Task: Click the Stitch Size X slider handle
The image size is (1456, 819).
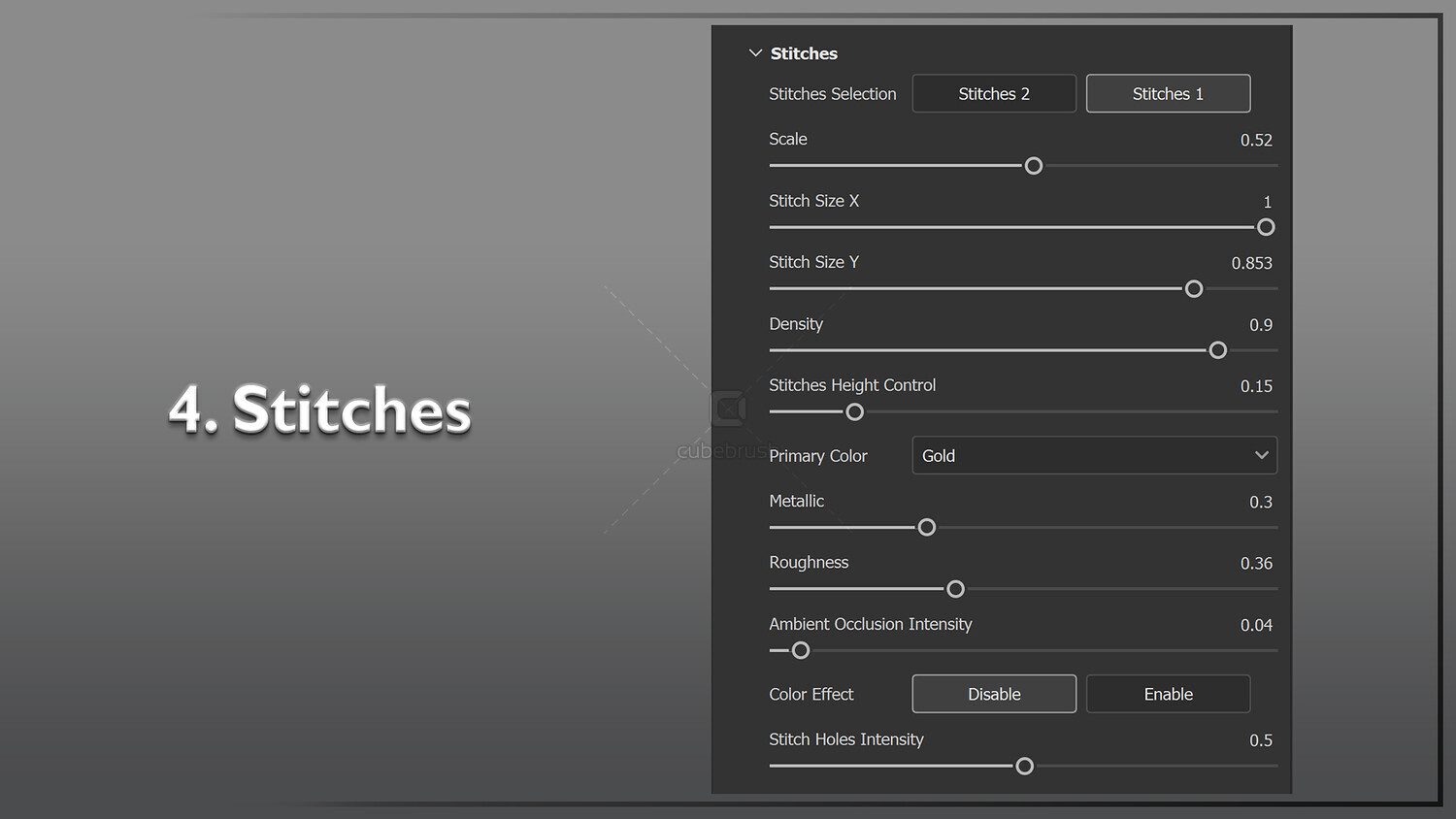Action: pos(1266,227)
